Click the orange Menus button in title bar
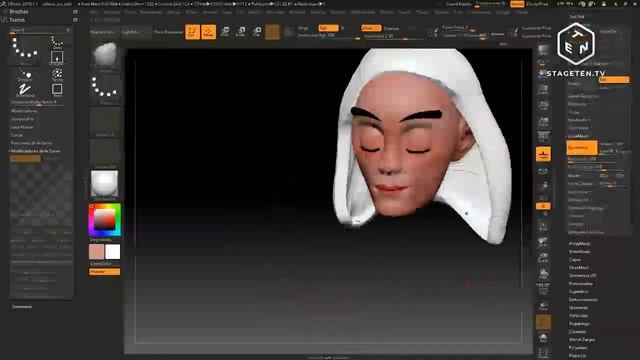Screen dimensions: 640x360 click(x=517, y=4)
